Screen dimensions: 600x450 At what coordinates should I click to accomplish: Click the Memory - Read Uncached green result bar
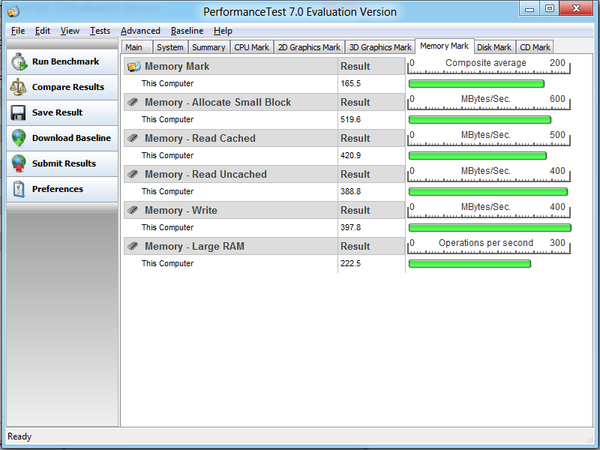click(488, 191)
